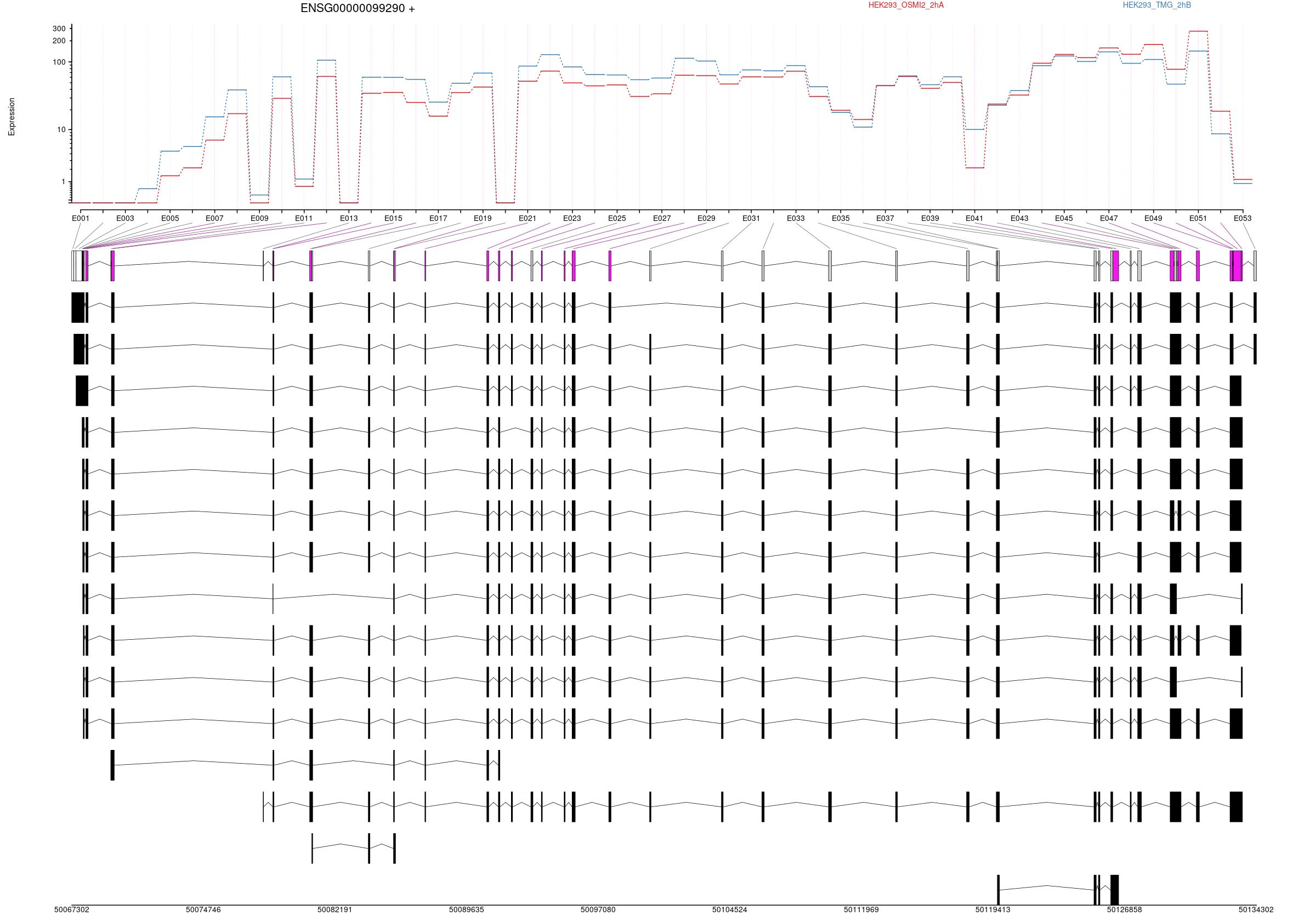The height and width of the screenshot is (921, 1316).
Task: Select exon label E033
Action: (796, 218)
